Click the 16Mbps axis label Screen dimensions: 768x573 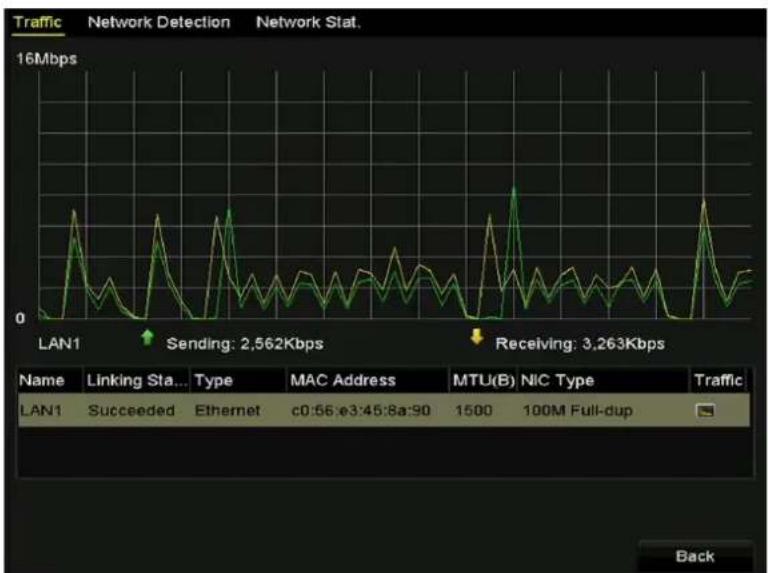(47, 59)
